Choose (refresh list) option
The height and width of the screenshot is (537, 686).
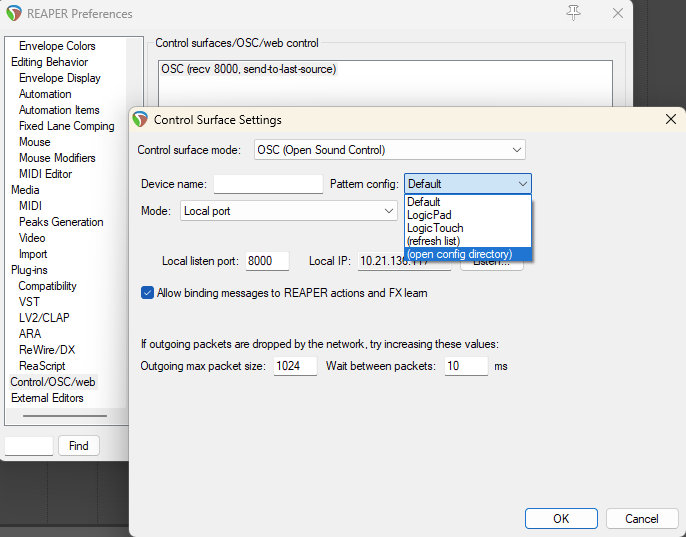(468, 241)
